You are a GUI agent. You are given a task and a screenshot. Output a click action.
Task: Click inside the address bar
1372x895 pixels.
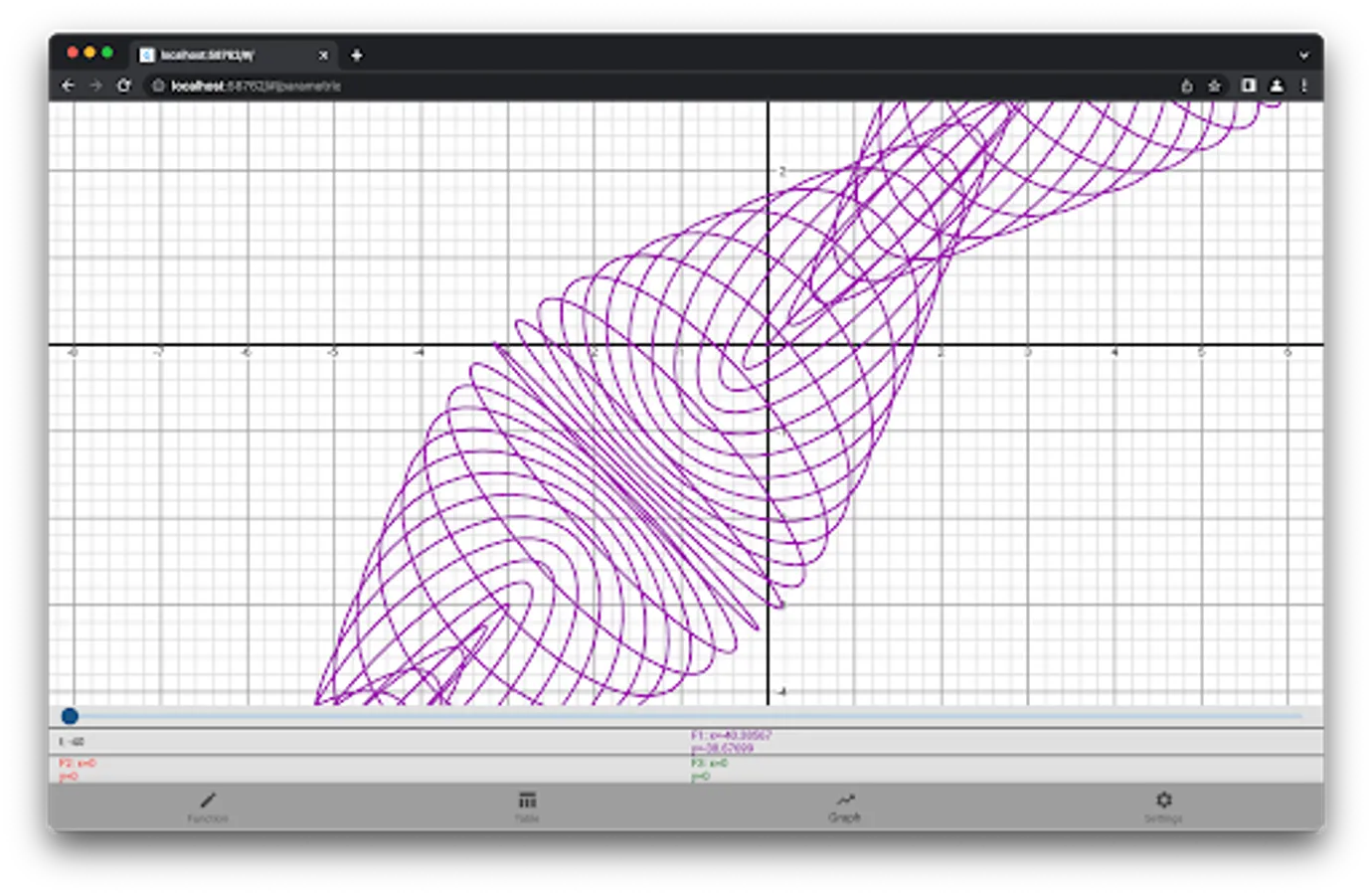click(x=398, y=87)
